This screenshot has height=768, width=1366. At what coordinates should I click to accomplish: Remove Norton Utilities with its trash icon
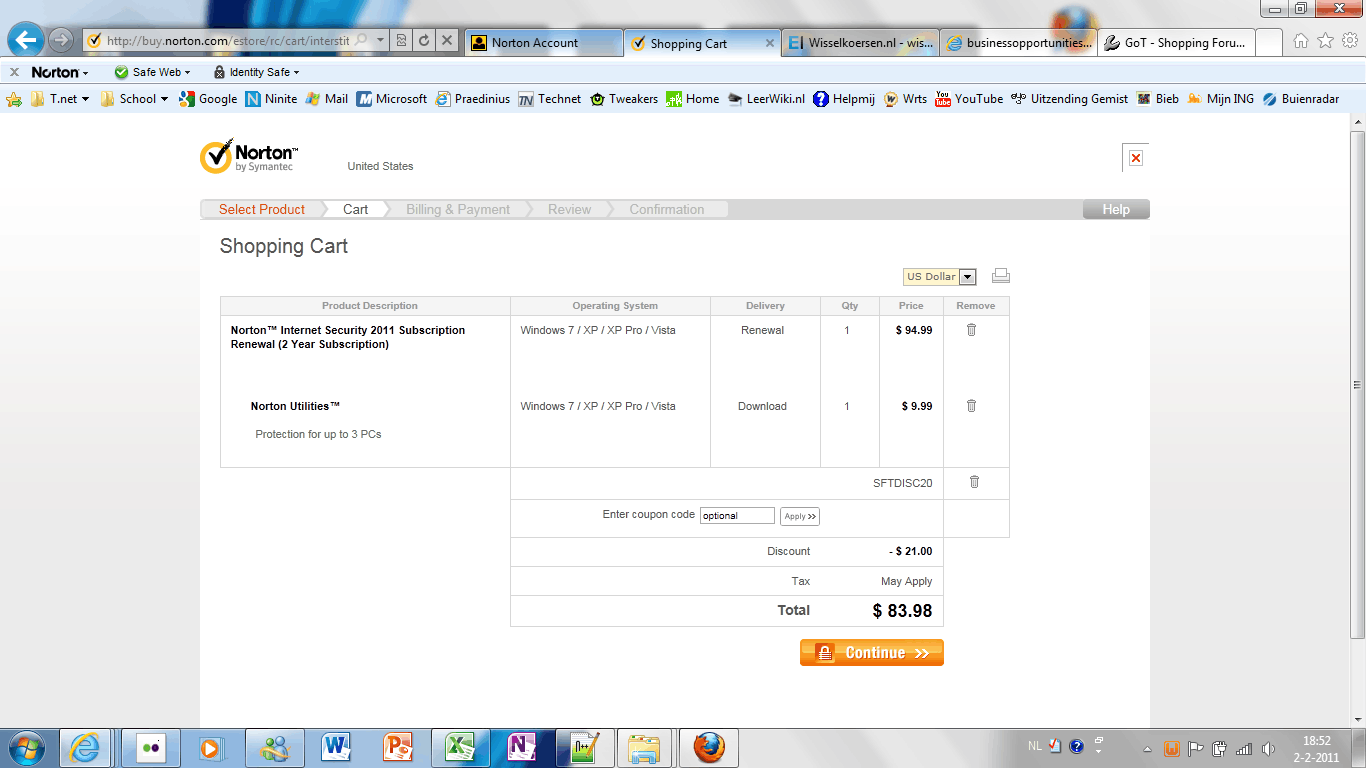point(971,406)
